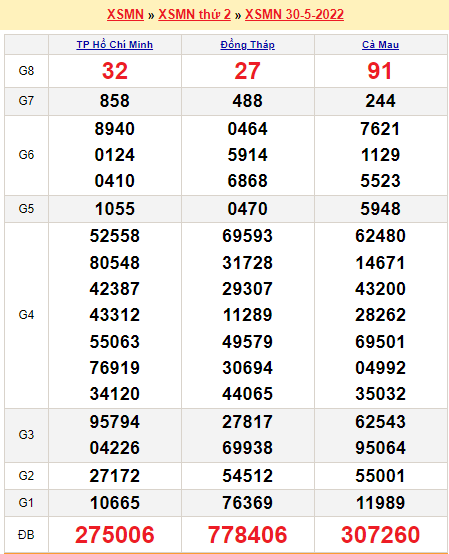Open the XSMN 30-5-2022 link

pos(294,14)
